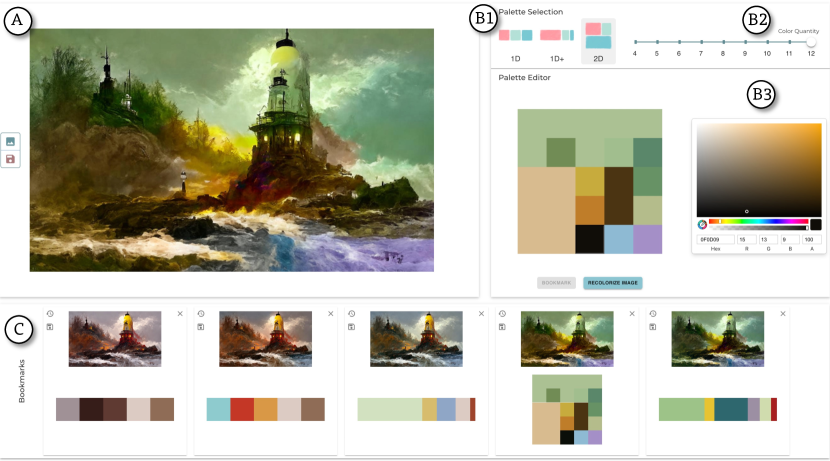Click the Bookmark button
Image resolution: width=830 pixels, height=461 pixels.
556,283
